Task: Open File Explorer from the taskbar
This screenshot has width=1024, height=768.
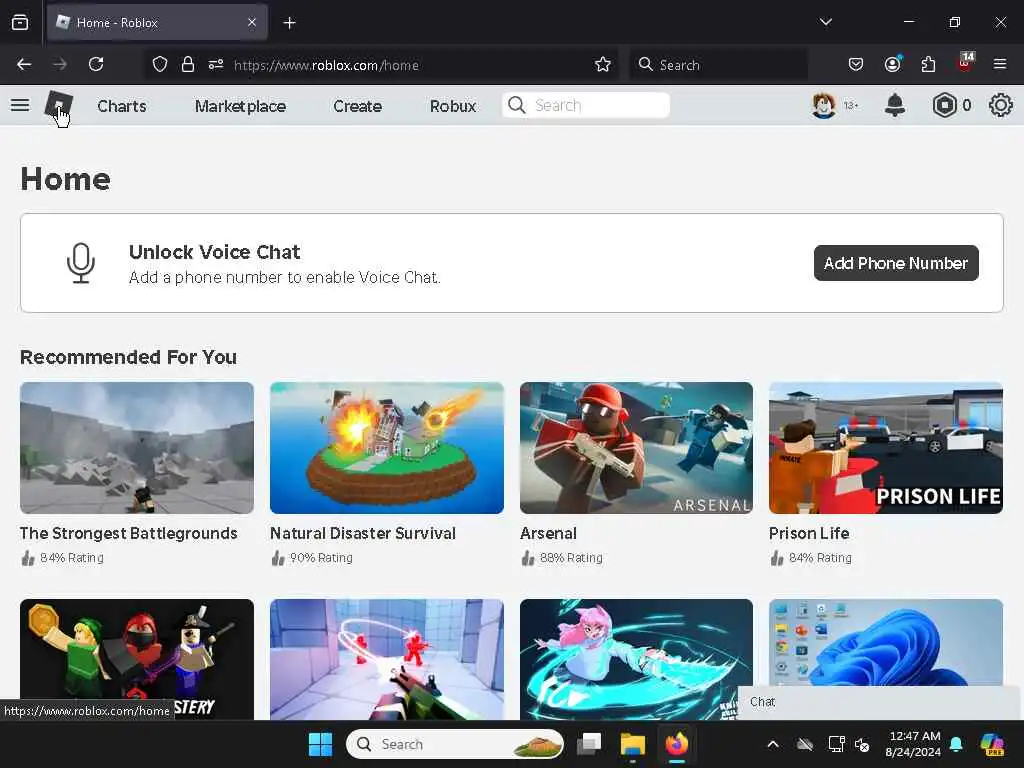Action: (x=632, y=744)
